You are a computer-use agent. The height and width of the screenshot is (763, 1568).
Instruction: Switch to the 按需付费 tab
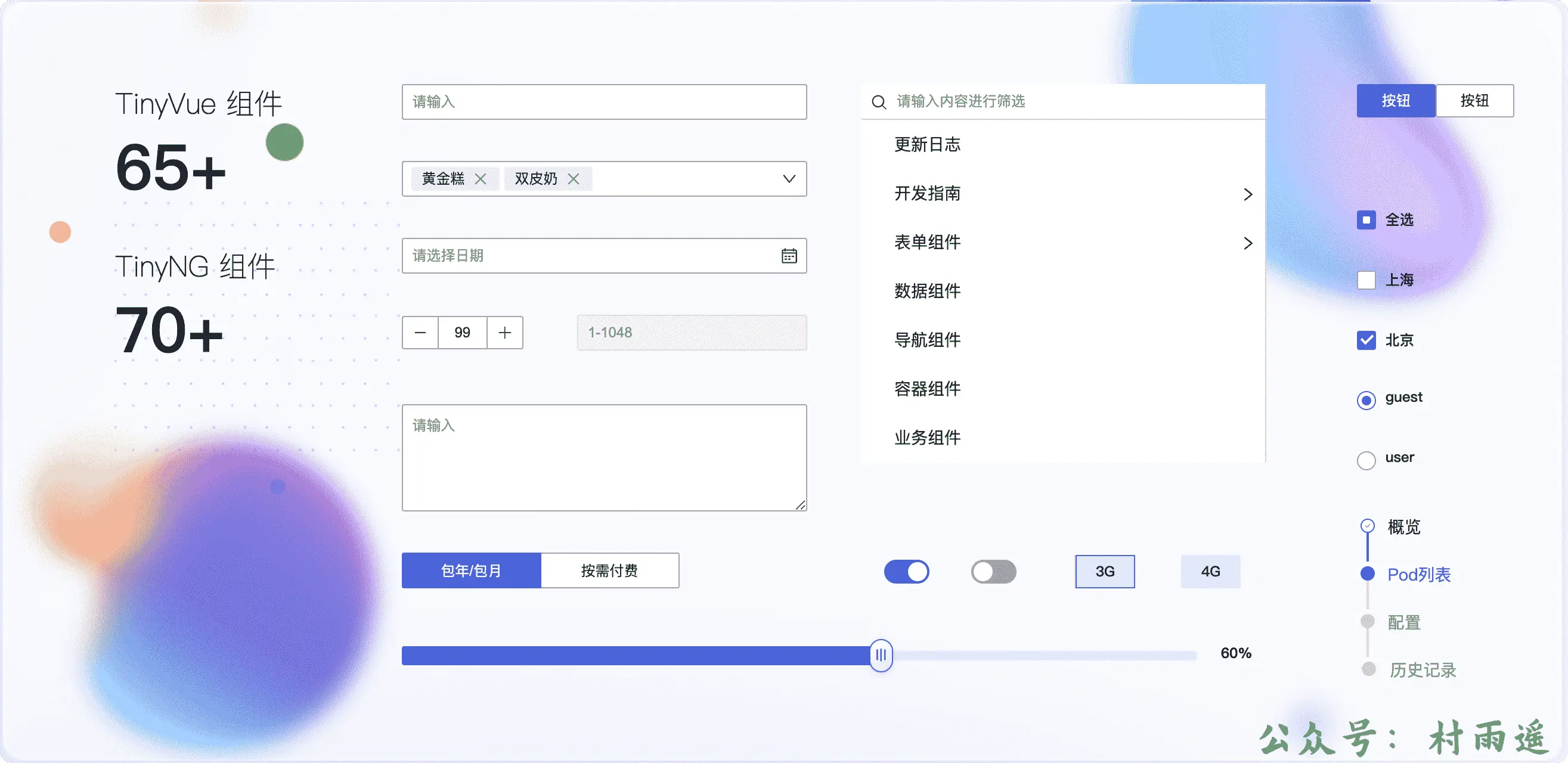pos(609,570)
